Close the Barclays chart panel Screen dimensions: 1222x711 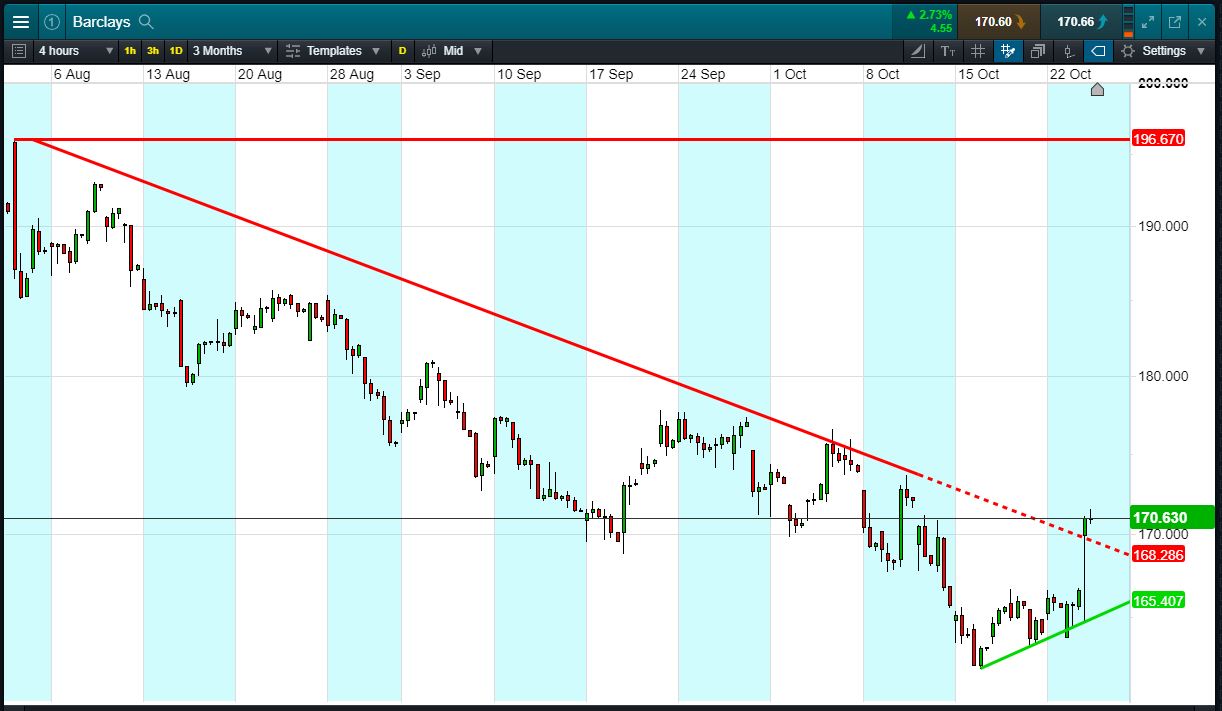[x=1201, y=21]
